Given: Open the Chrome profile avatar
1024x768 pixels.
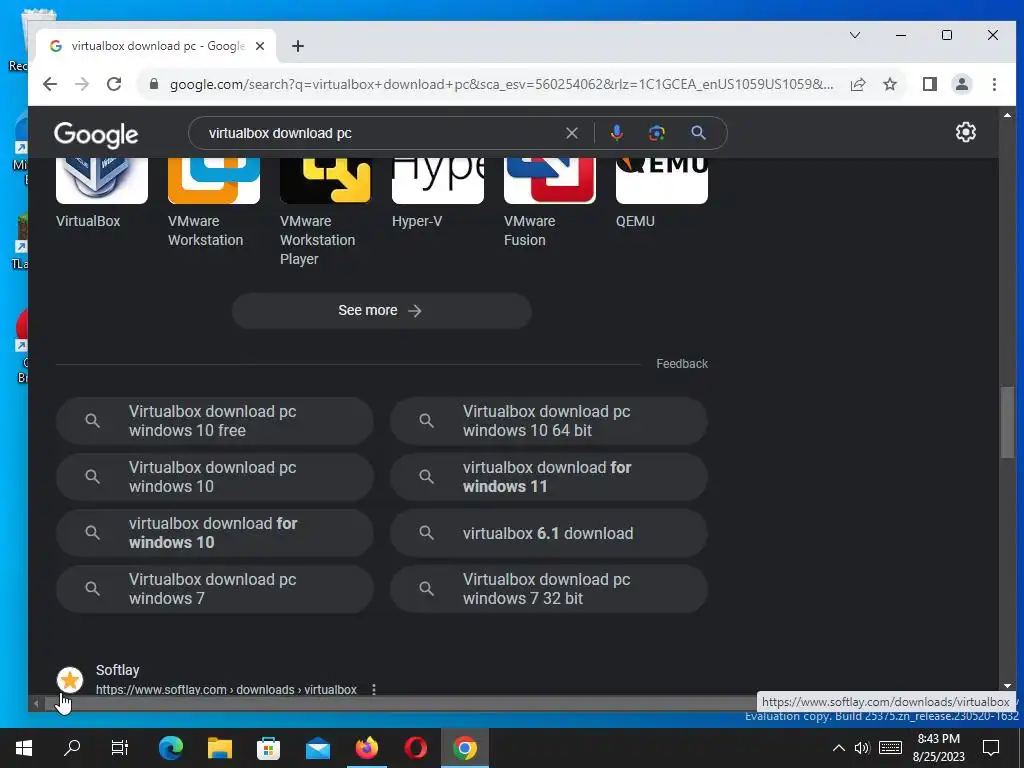Looking at the screenshot, I should [x=961, y=84].
